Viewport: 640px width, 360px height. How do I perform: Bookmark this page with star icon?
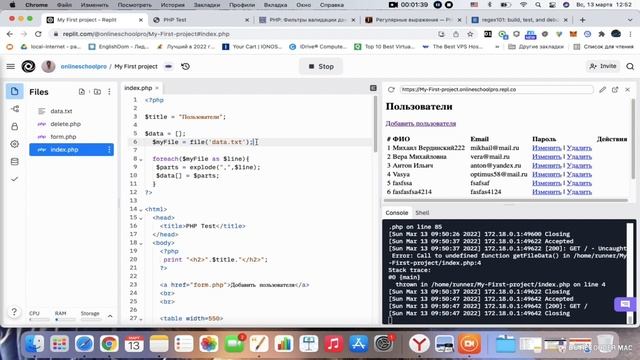[x=470, y=34]
